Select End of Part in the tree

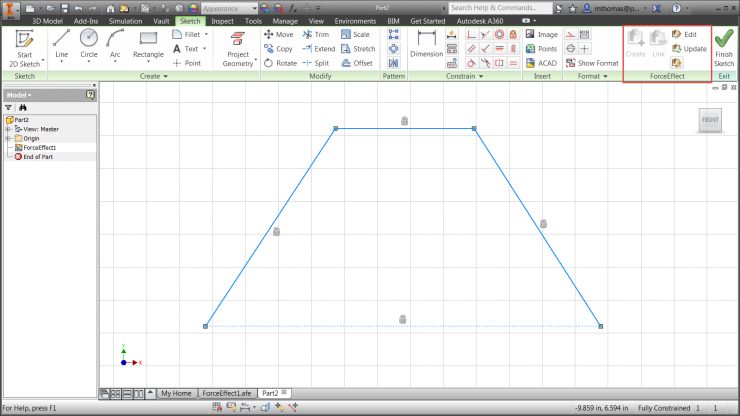coord(38,157)
